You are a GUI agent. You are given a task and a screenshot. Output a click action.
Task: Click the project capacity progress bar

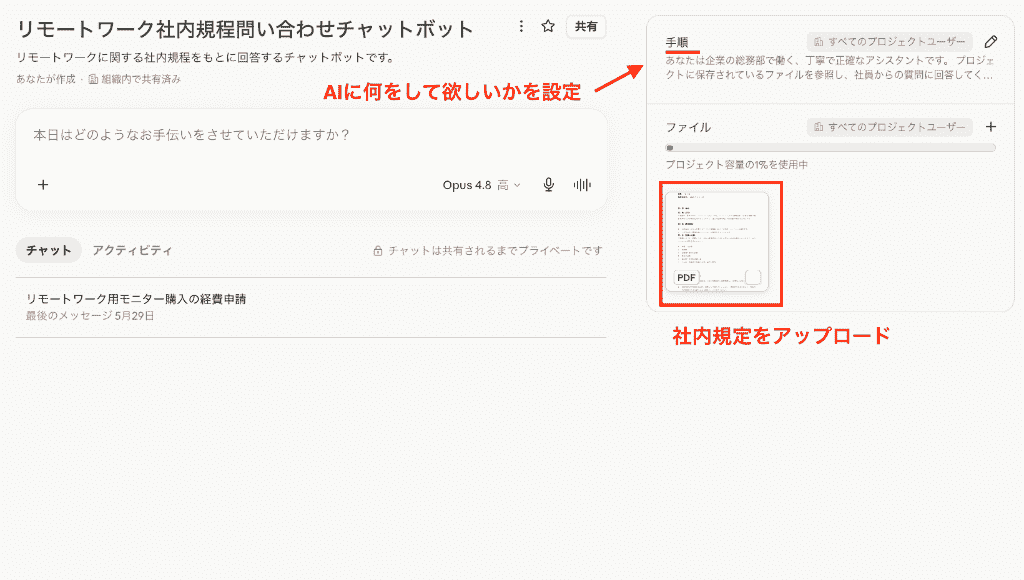830,148
